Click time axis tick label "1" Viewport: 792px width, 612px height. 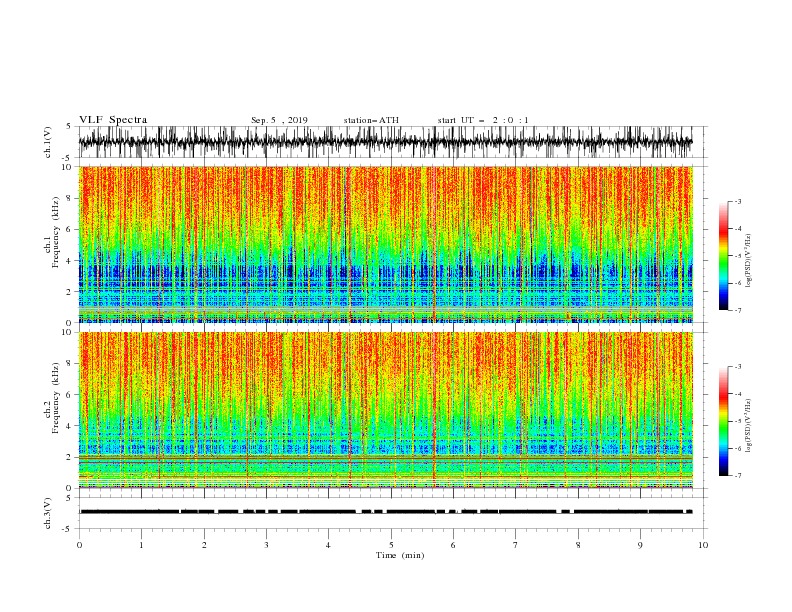141,545
